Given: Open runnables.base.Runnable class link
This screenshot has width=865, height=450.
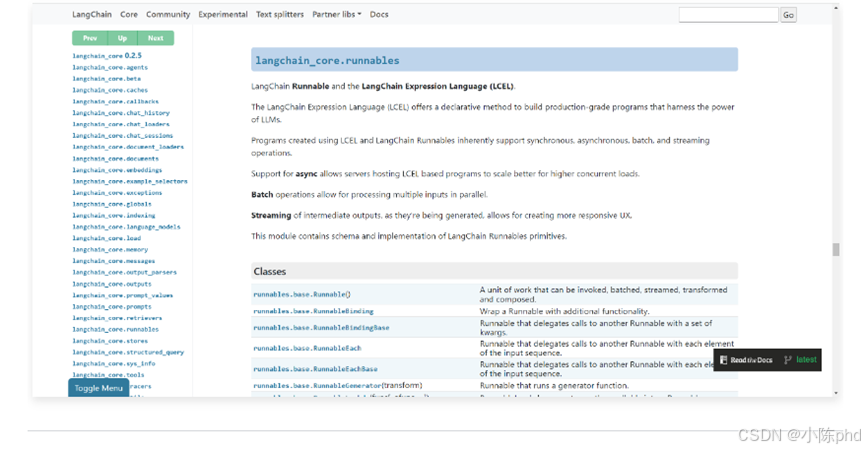Looking at the screenshot, I should coord(302,294).
